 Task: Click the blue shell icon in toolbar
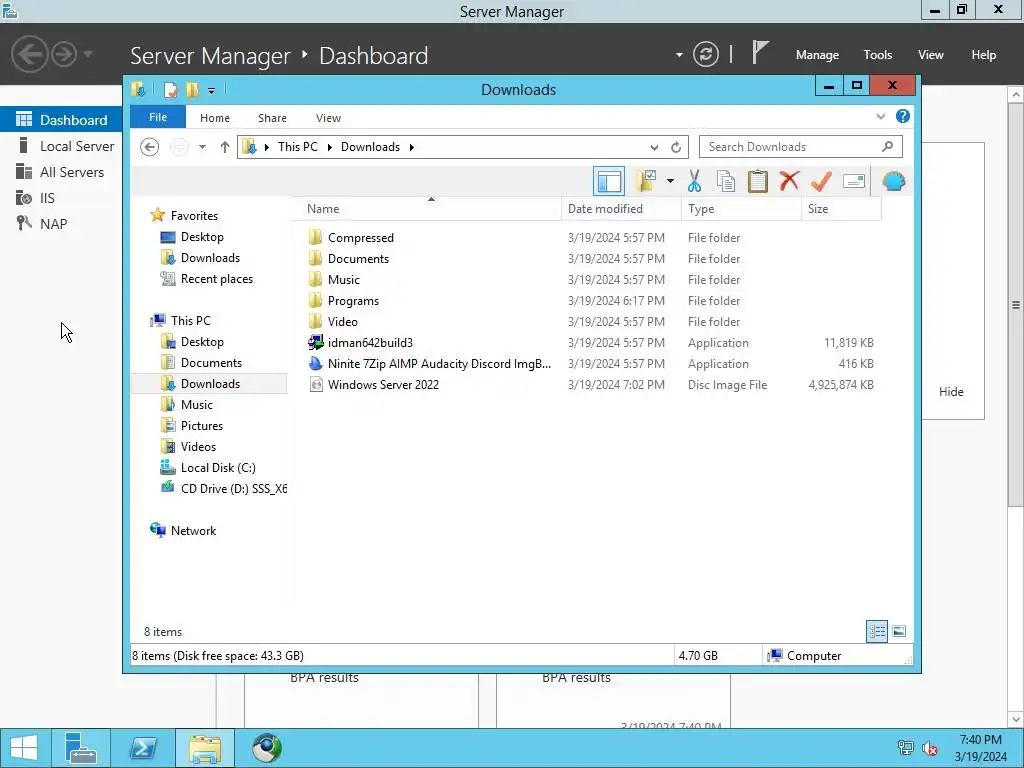click(893, 181)
